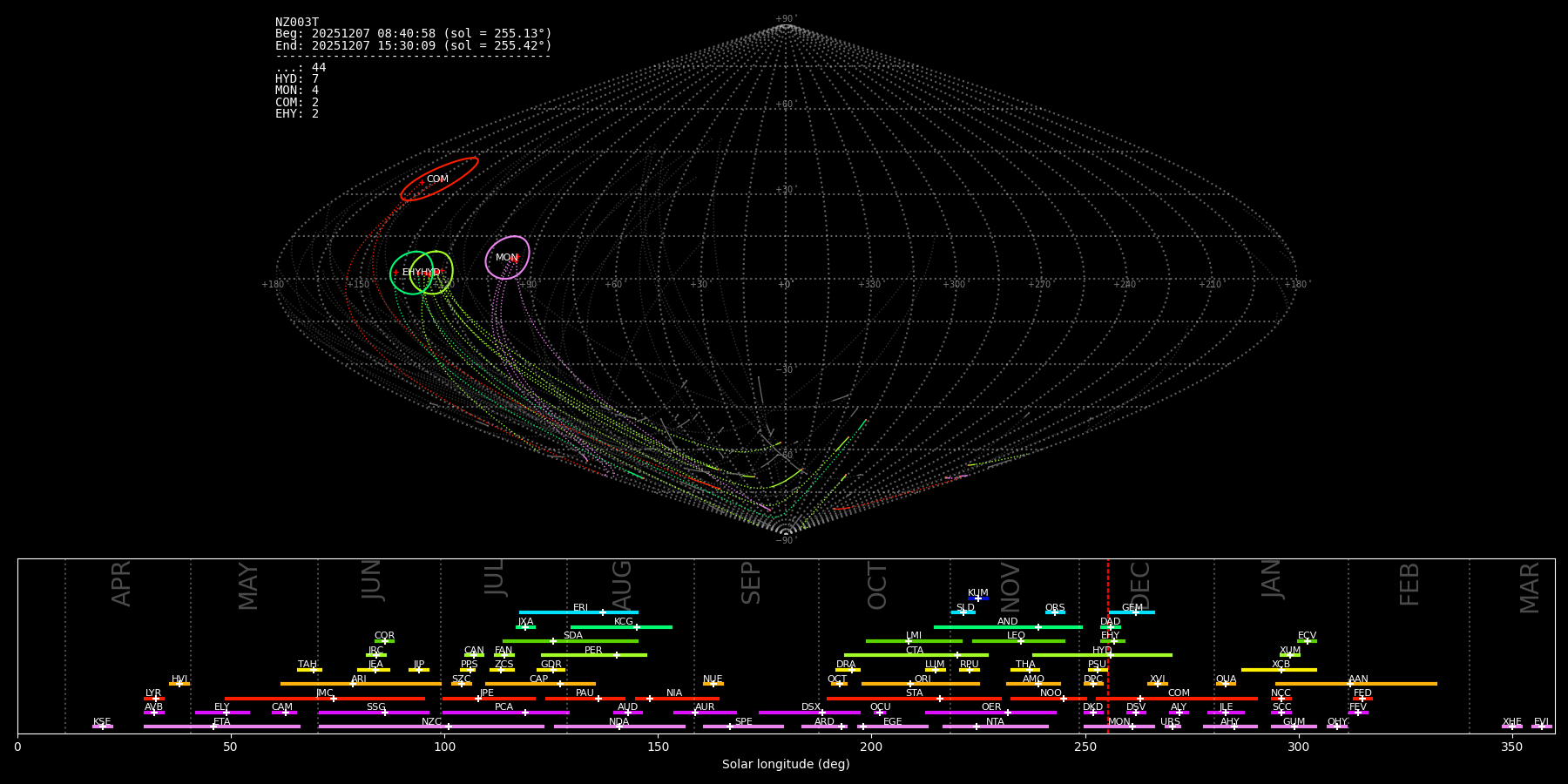Click the PER shower bar in the timeline
The image size is (1568, 784).
(x=594, y=655)
